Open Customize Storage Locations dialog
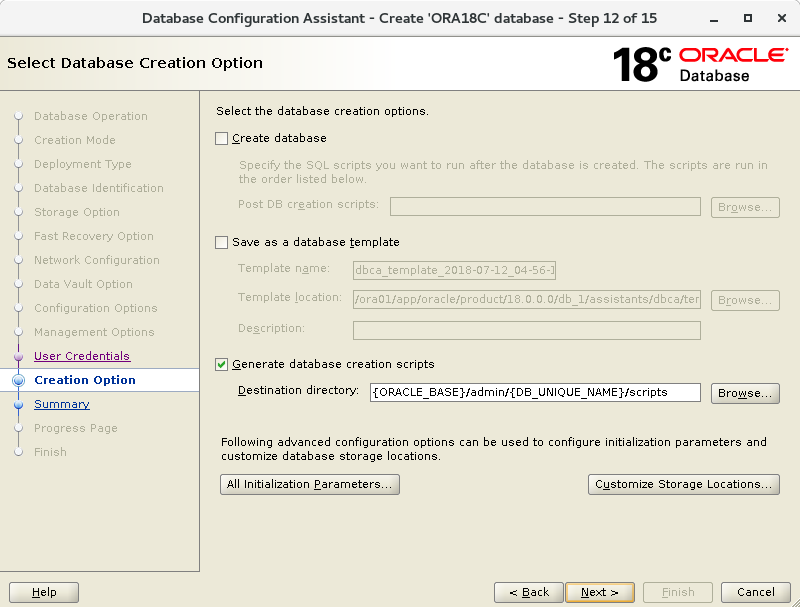 pos(684,484)
